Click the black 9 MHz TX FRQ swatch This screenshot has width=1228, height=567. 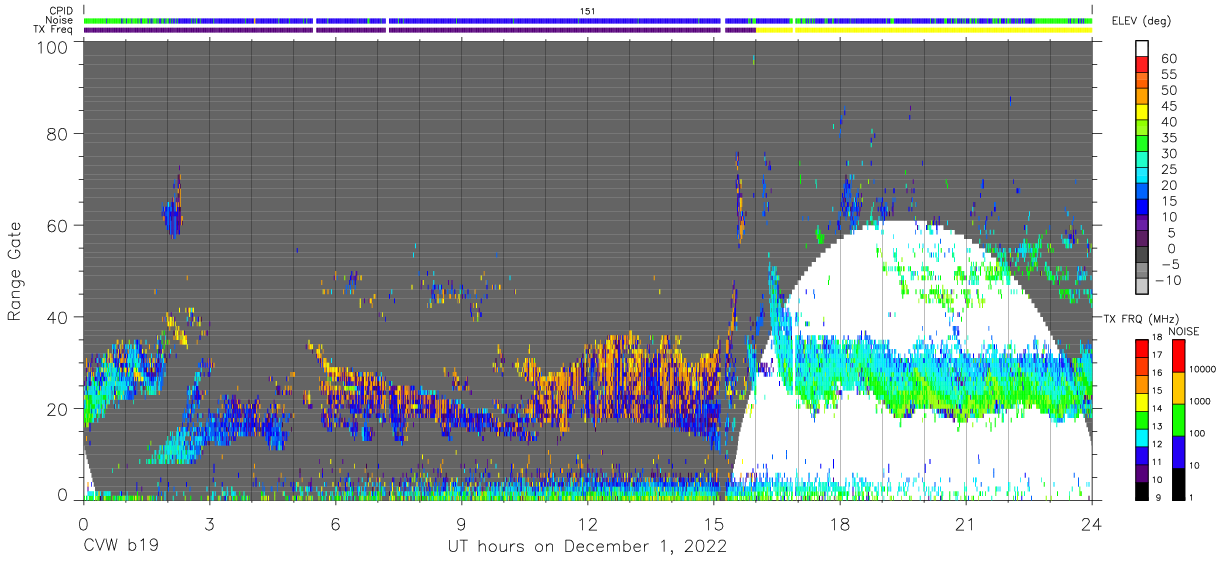pyautogui.click(x=1142, y=489)
